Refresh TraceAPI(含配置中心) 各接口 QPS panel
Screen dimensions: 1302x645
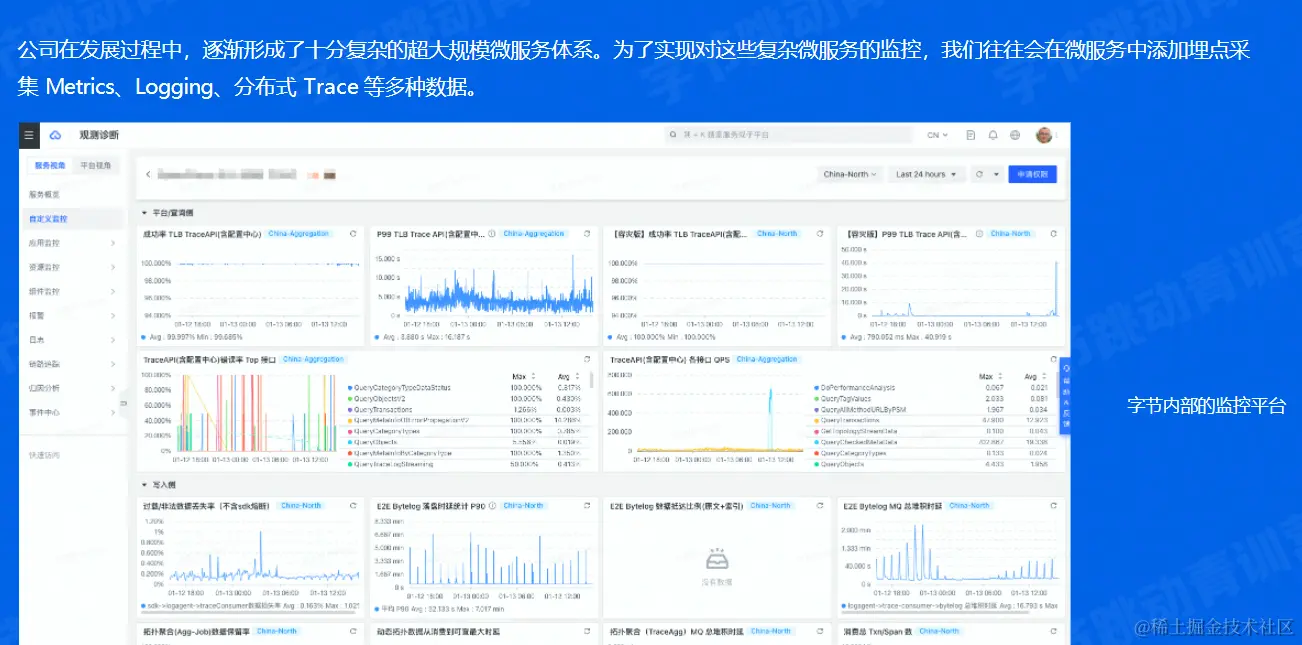1054,359
